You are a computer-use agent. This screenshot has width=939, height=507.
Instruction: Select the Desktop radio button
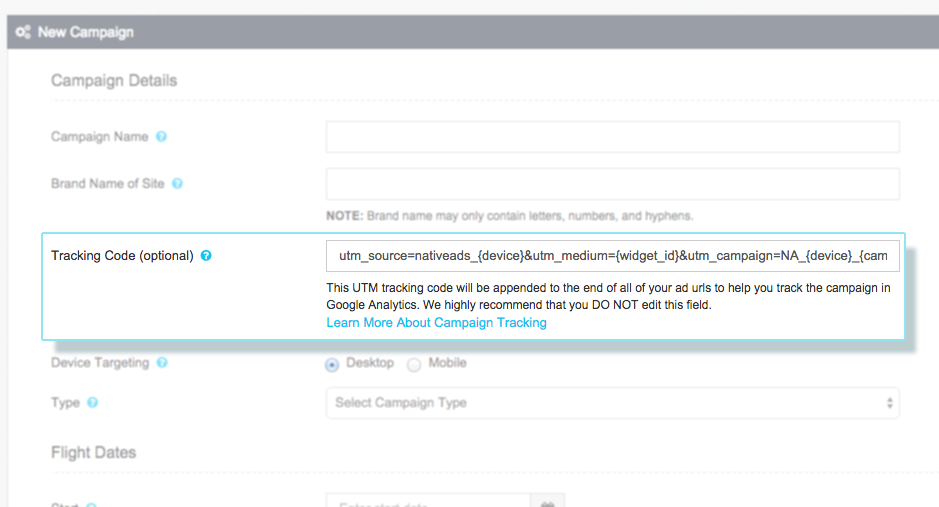coord(332,365)
